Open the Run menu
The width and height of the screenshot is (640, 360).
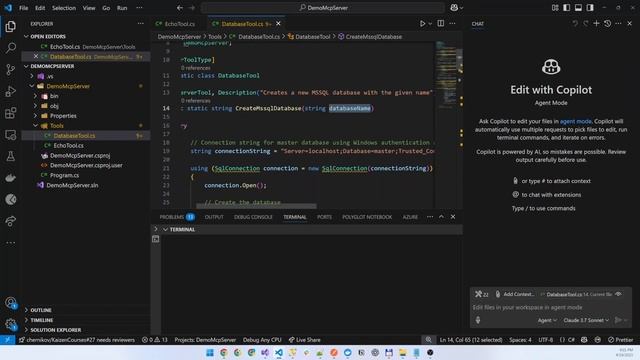point(122,8)
